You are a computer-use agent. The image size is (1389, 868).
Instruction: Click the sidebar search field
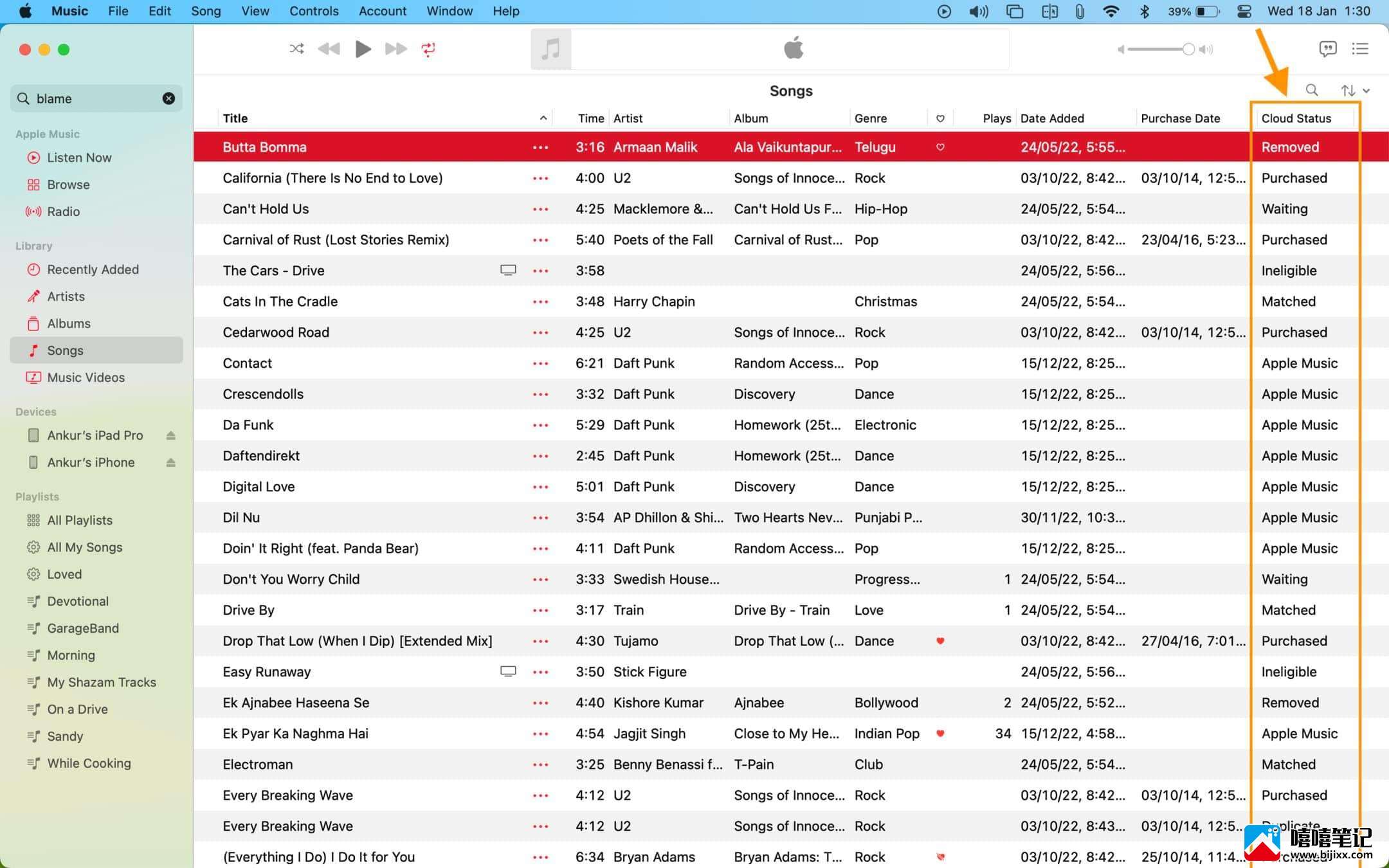(96, 98)
